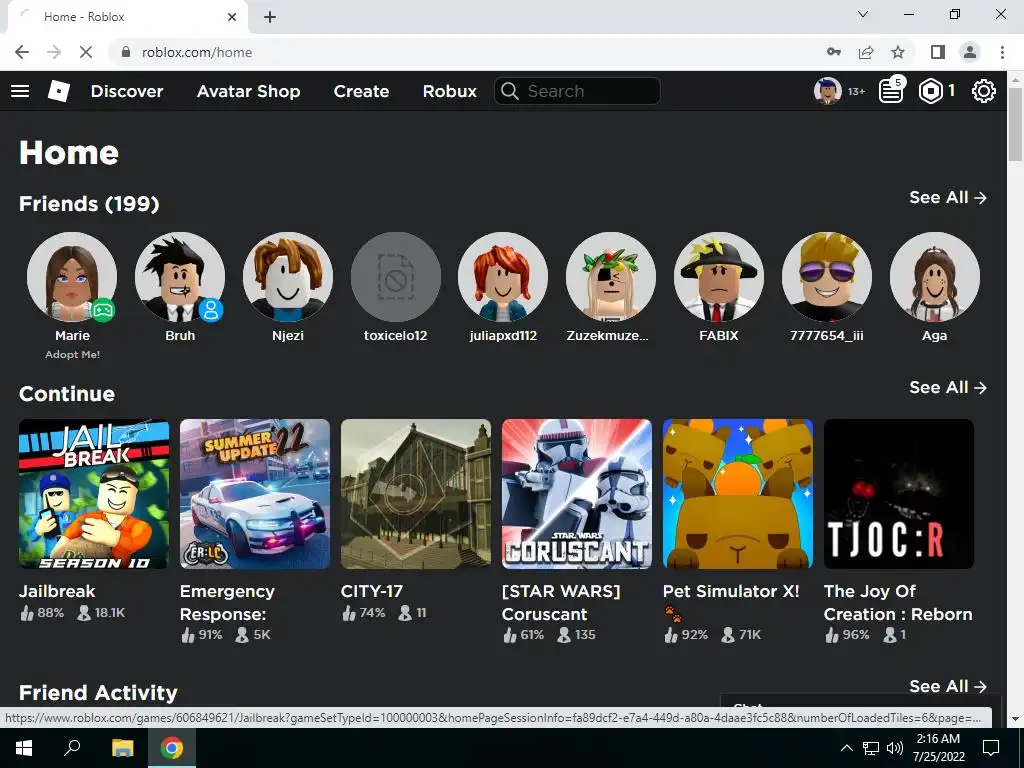Open the Jailbreak game tile
This screenshot has width=1024, height=768.
point(94,494)
